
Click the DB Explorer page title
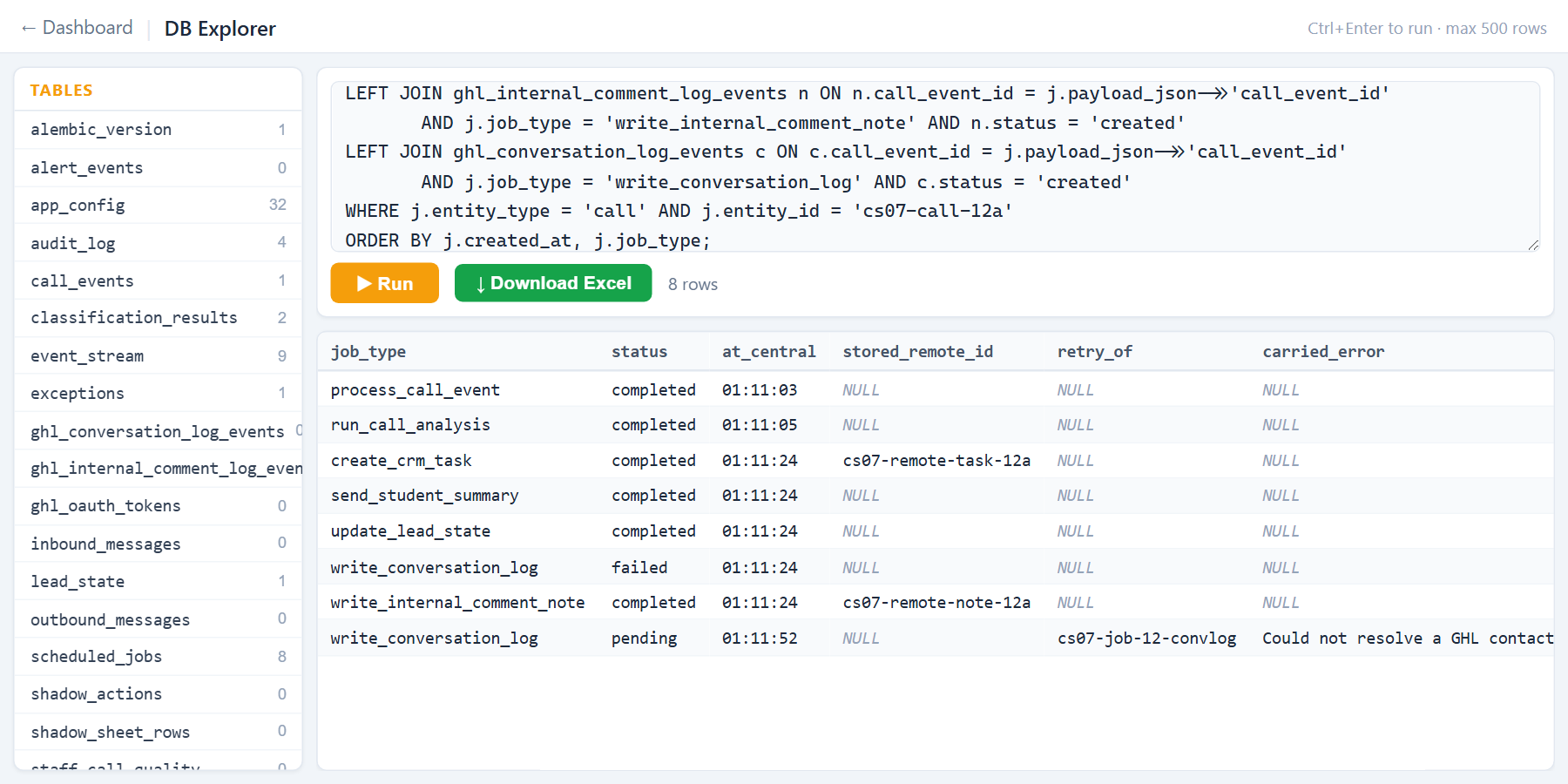[220, 29]
